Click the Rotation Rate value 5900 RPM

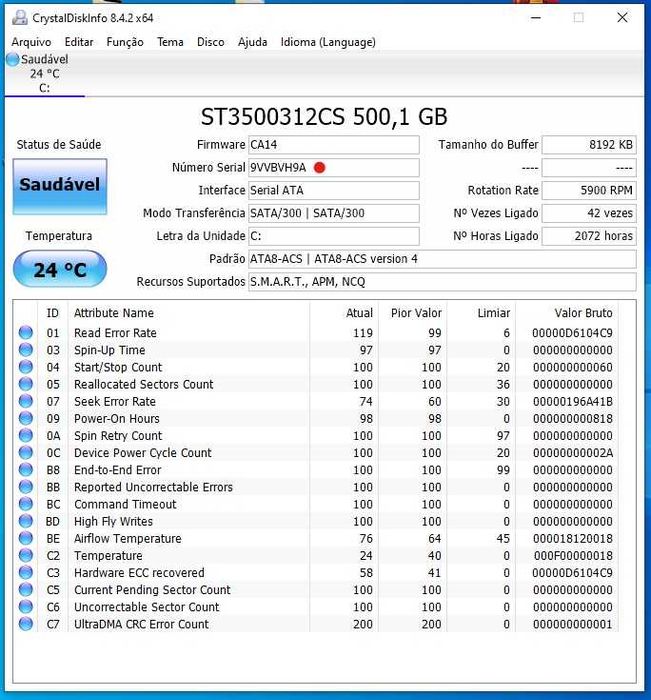[589, 190]
